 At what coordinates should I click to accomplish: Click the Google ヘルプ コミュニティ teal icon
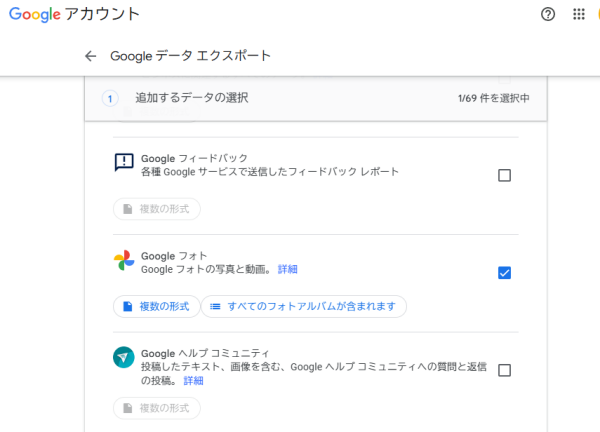[x=124, y=357]
